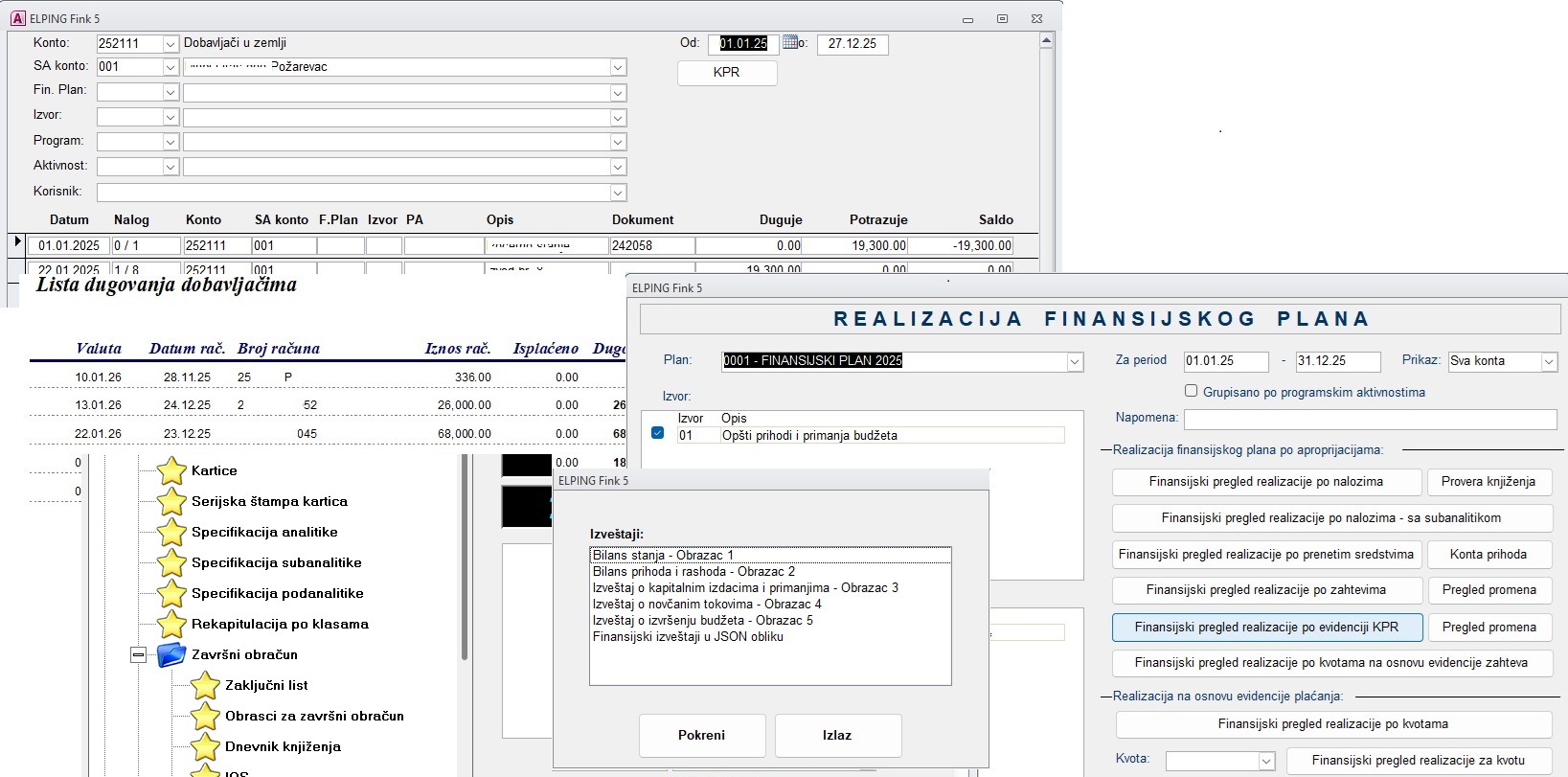Click star icon beside Rekapitulacija po klasama
Image resolution: width=1568 pixels, height=777 pixels.
coord(171,624)
